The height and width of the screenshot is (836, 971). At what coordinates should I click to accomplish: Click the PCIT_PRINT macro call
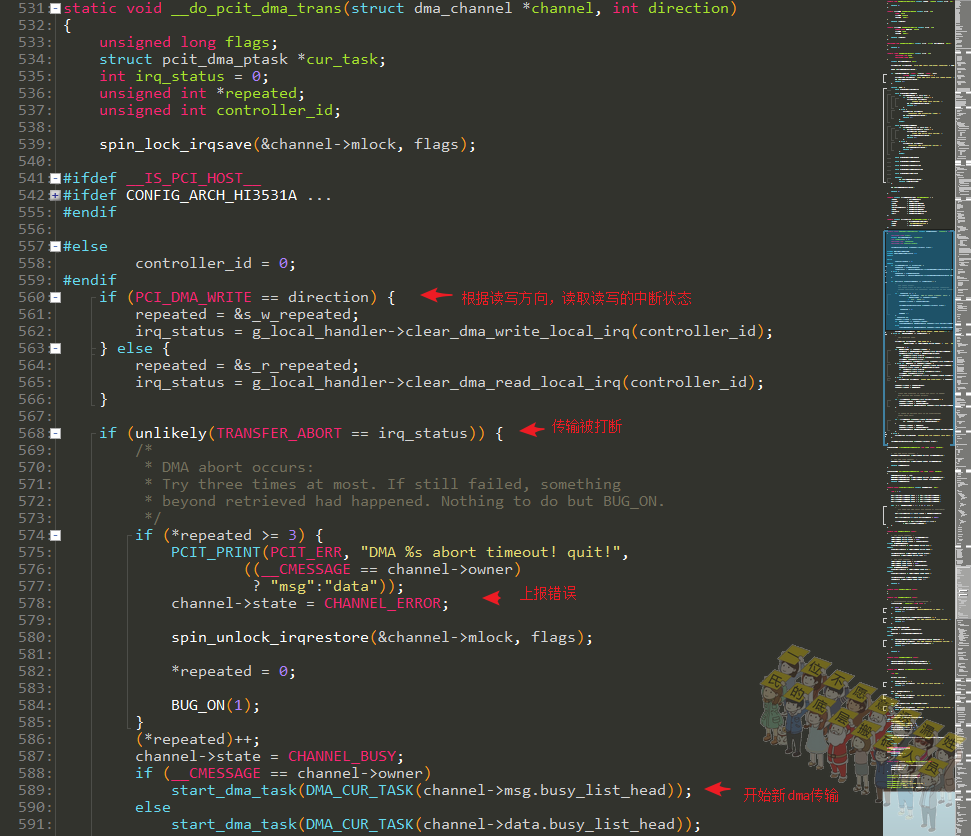(x=216, y=552)
